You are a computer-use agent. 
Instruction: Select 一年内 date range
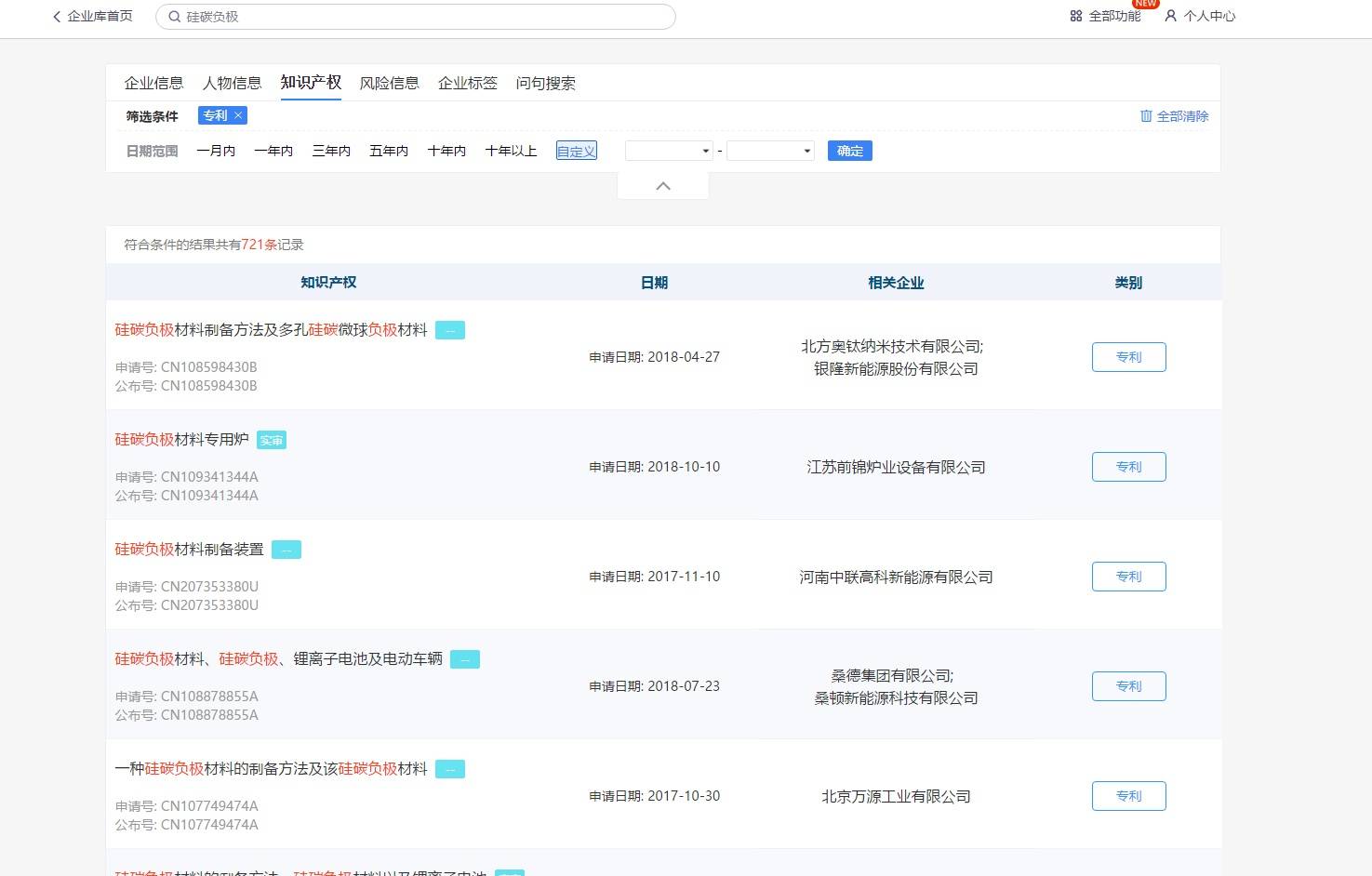(x=273, y=151)
